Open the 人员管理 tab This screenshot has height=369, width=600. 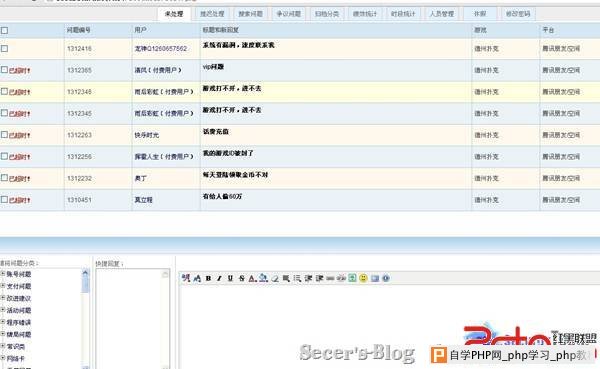[442, 14]
